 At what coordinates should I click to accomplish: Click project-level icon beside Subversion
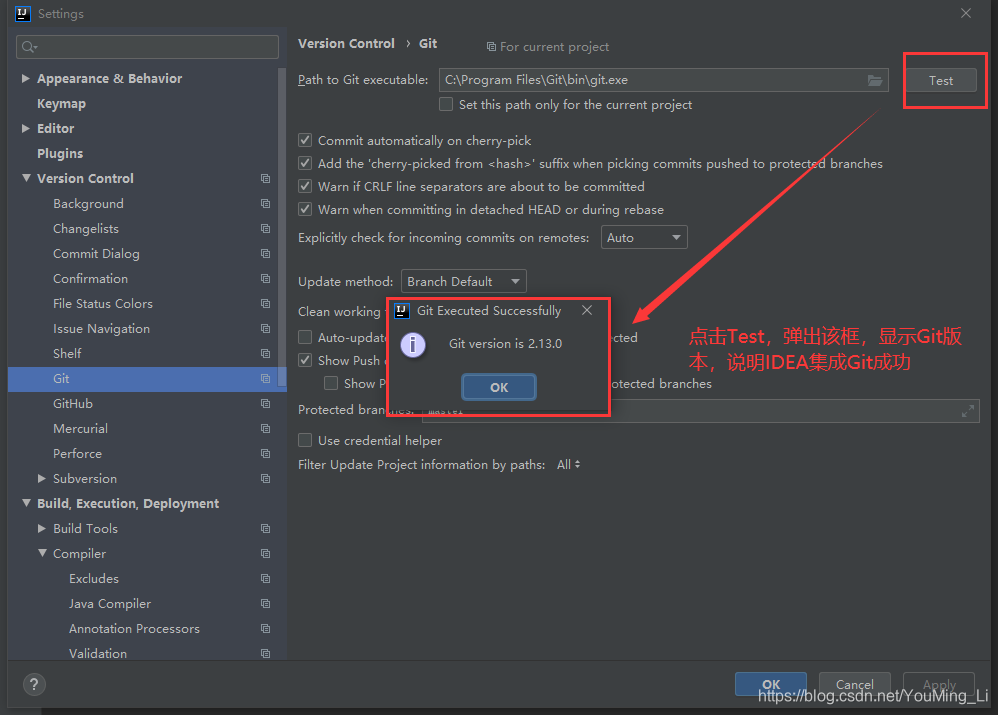pyautogui.click(x=265, y=479)
